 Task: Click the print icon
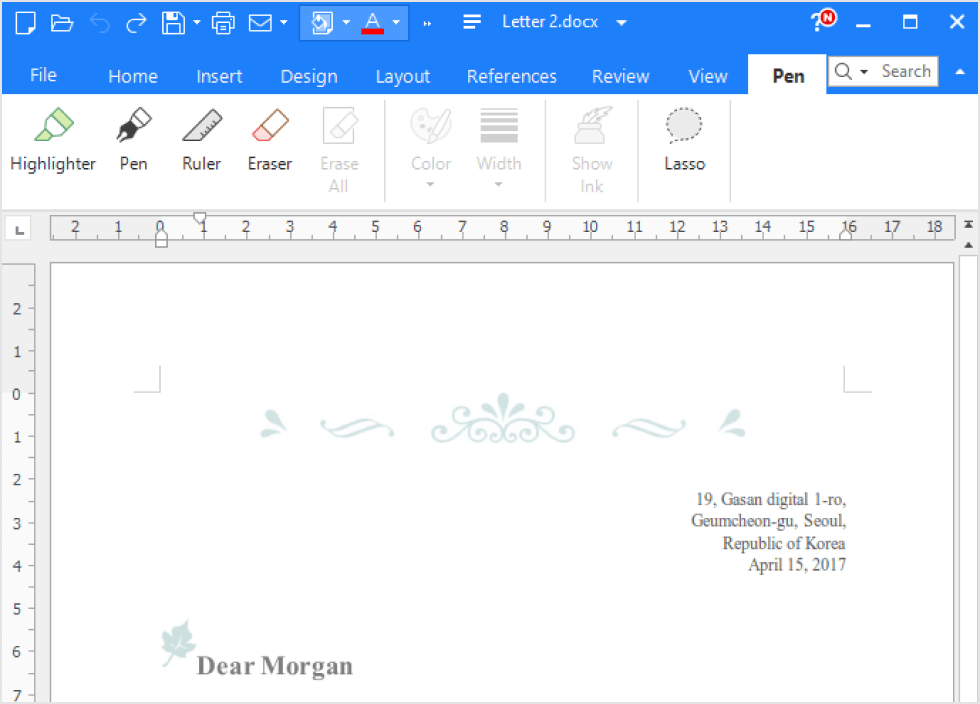click(x=223, y=22)
